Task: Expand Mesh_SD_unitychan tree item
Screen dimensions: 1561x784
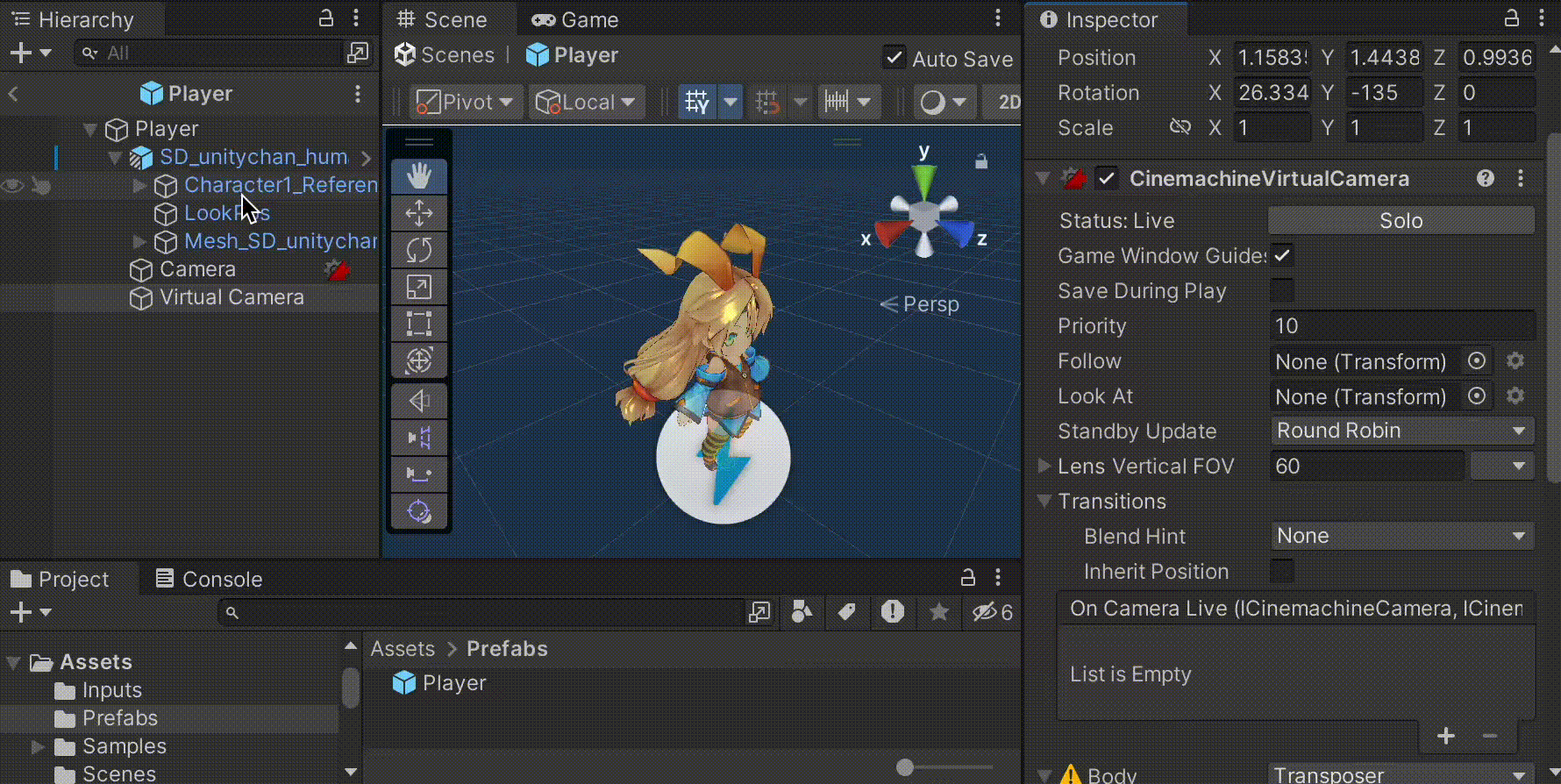Action: (139, 240)
